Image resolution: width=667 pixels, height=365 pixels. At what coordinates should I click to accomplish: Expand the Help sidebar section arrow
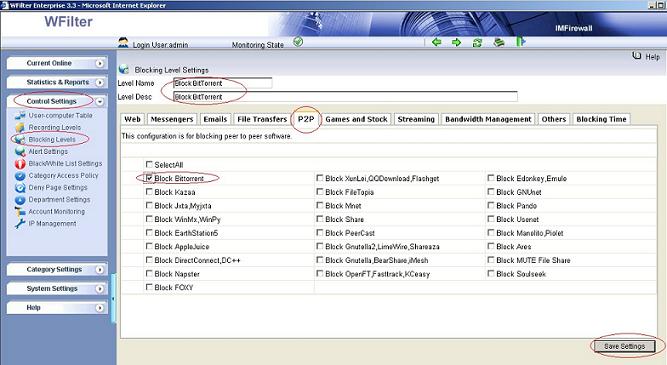pyautogui.click(x=100, y=308)
